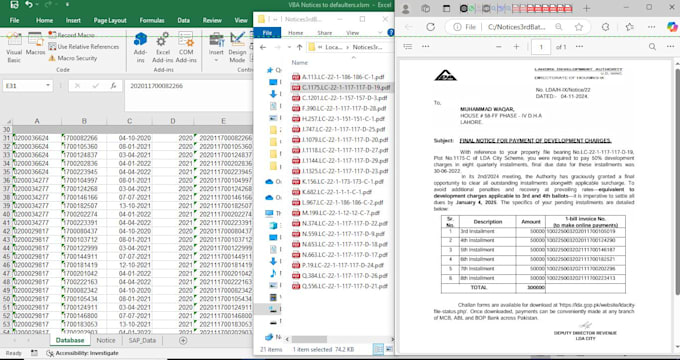Select column C header in Excel
Viewport: 680px width, 360px height.
(x=129, y=121)
